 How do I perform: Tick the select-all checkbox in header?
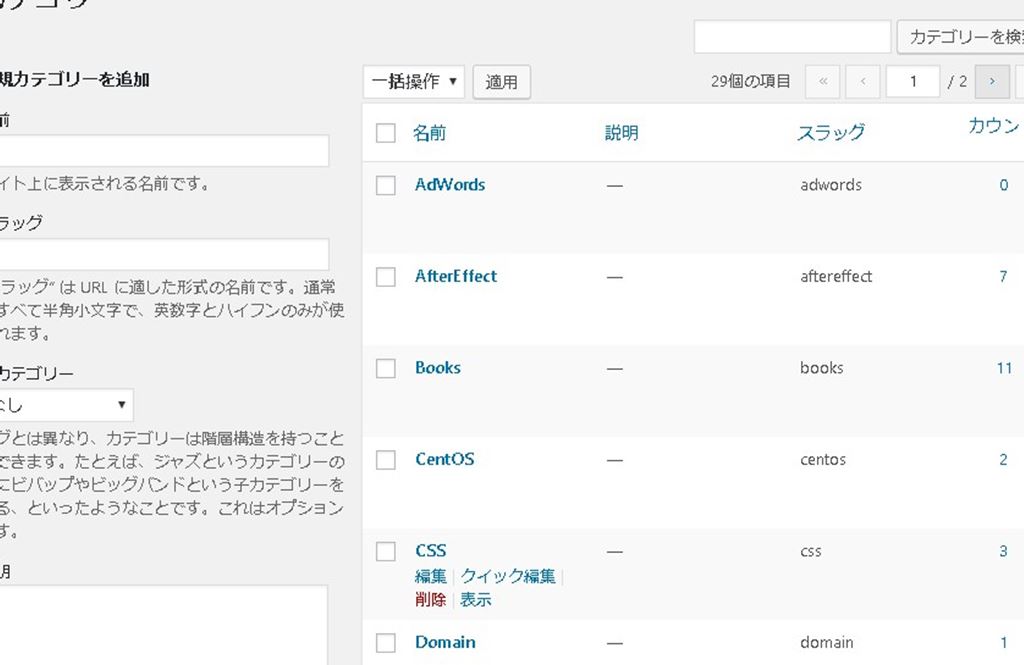[386, 133]
